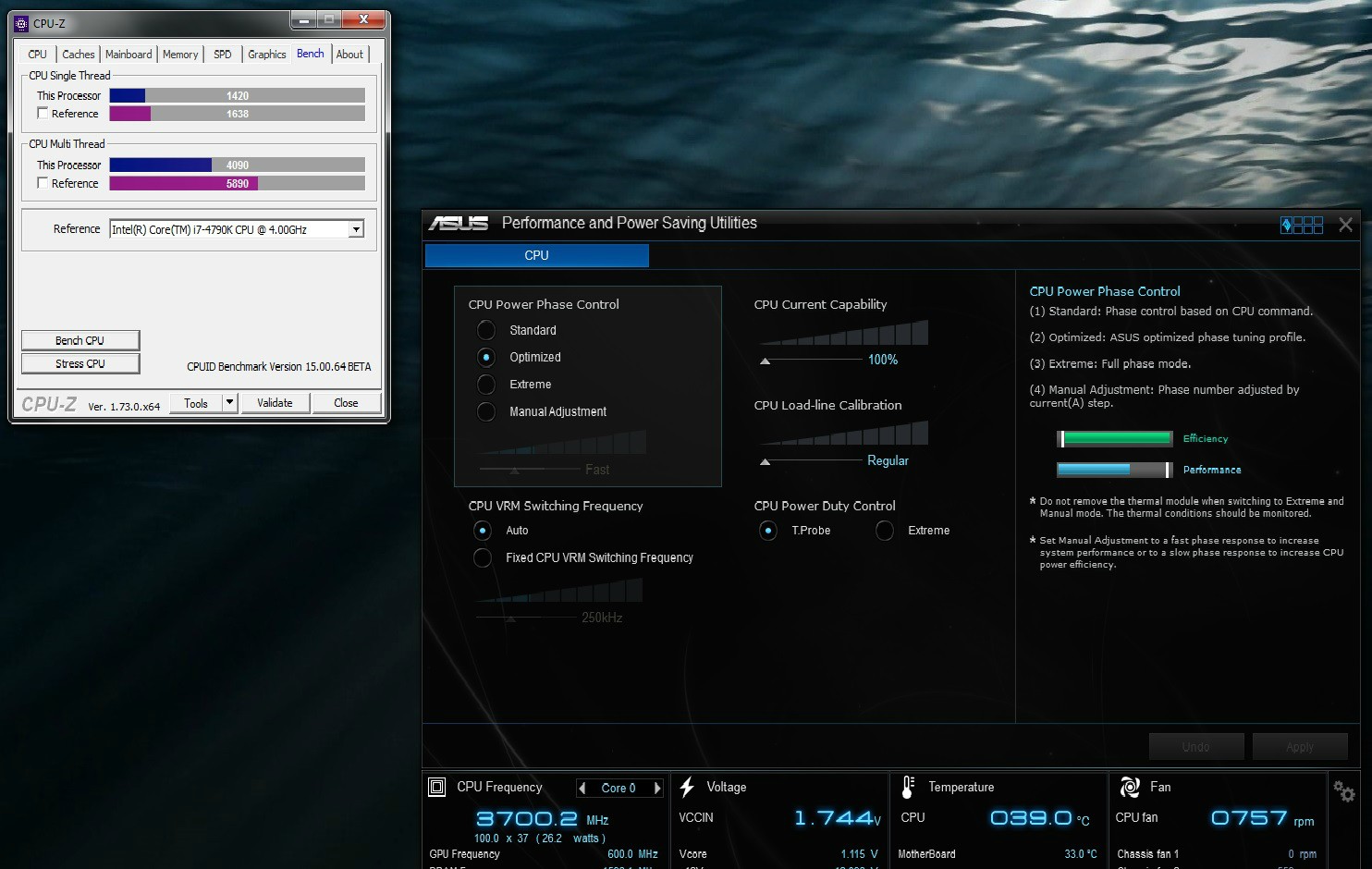The image size is (1372, 869).
Task: Click the reference multi thread 5890 bar
Action: tap(238, 183)
